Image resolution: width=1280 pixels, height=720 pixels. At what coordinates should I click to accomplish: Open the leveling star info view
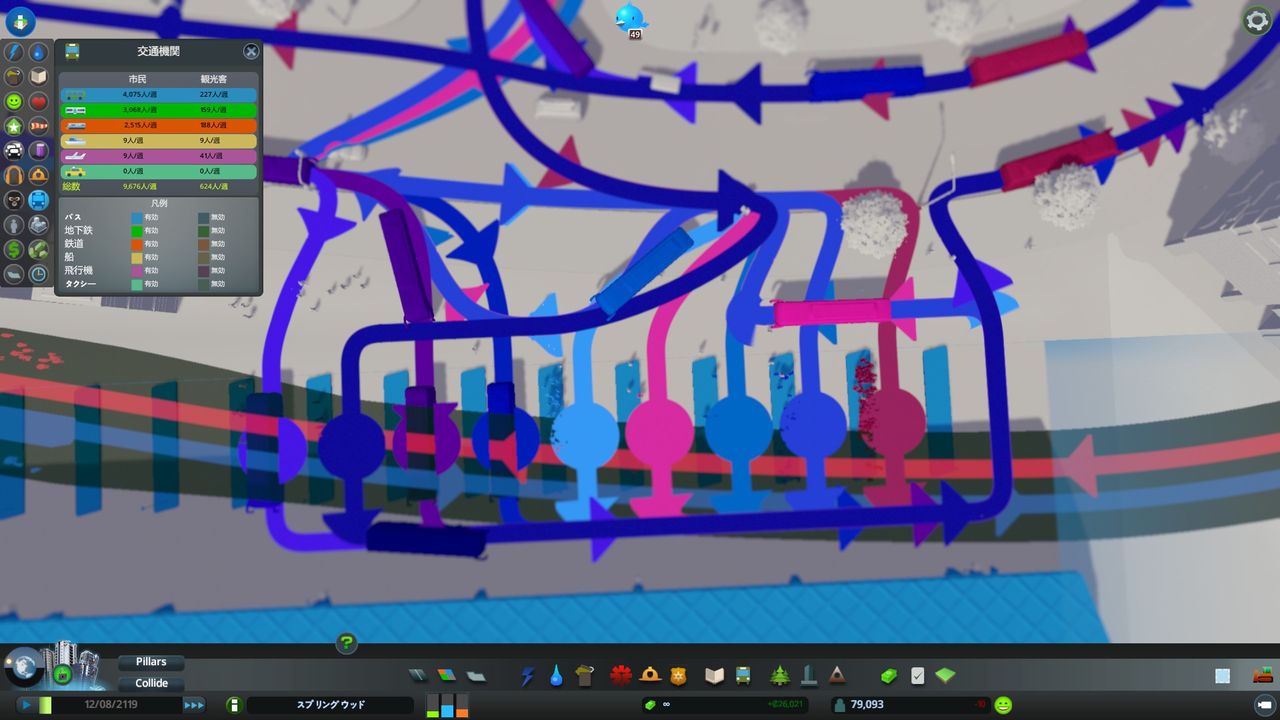[x=13, y=126]
